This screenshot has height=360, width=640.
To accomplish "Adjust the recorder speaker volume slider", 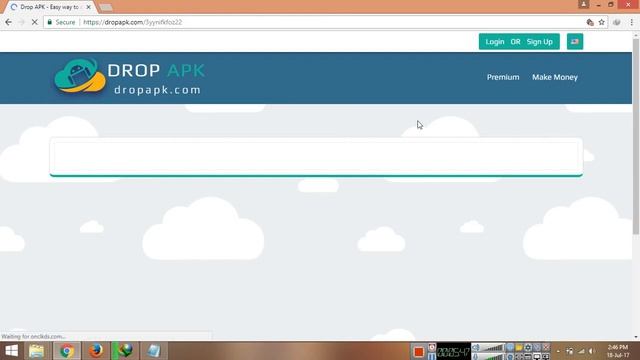I will [493, 348].
